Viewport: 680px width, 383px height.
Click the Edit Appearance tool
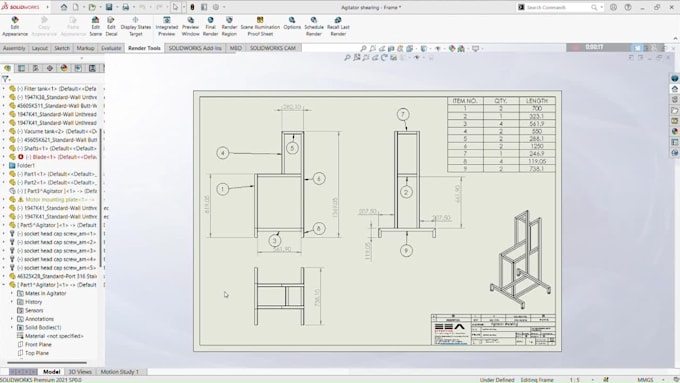click(x=15, y=26)
